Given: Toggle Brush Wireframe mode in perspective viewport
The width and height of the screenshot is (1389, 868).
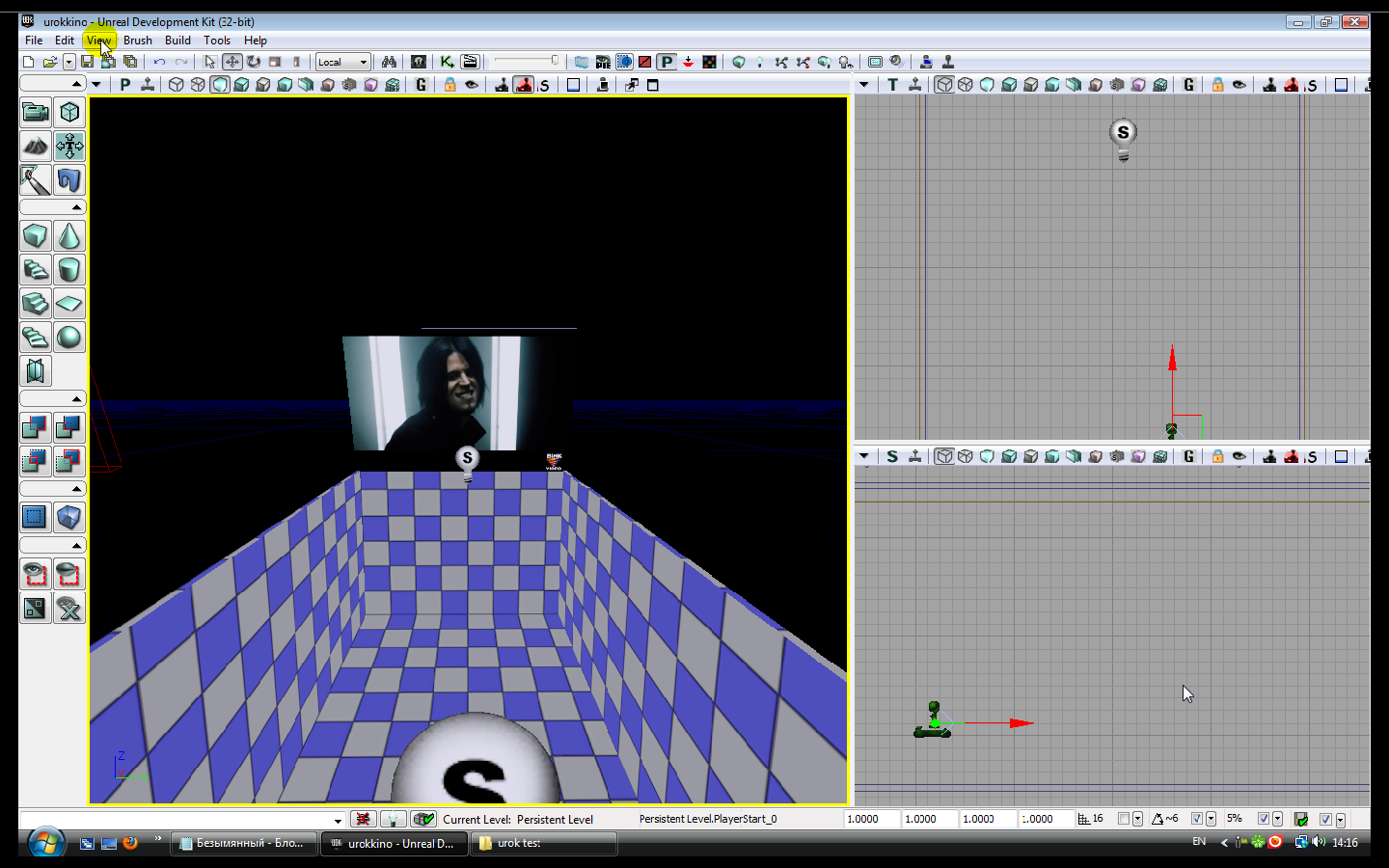Looking at the screenshot, I should tap(177, 85).
